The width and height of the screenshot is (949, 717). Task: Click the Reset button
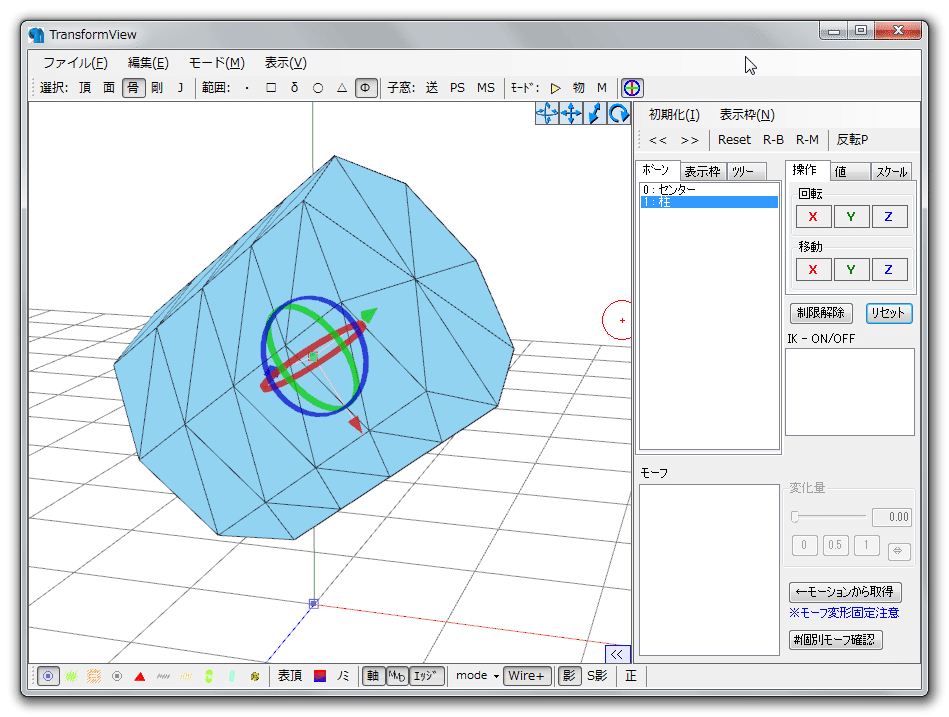tap(734, 140)
